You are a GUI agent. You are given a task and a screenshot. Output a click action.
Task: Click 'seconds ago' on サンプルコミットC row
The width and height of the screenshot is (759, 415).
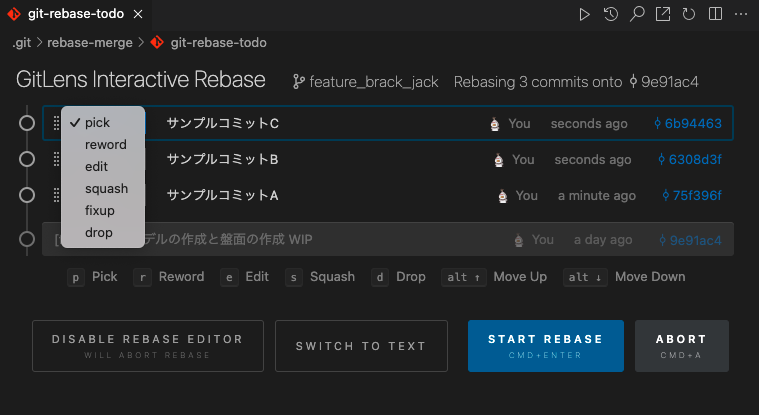pos(589,124)
